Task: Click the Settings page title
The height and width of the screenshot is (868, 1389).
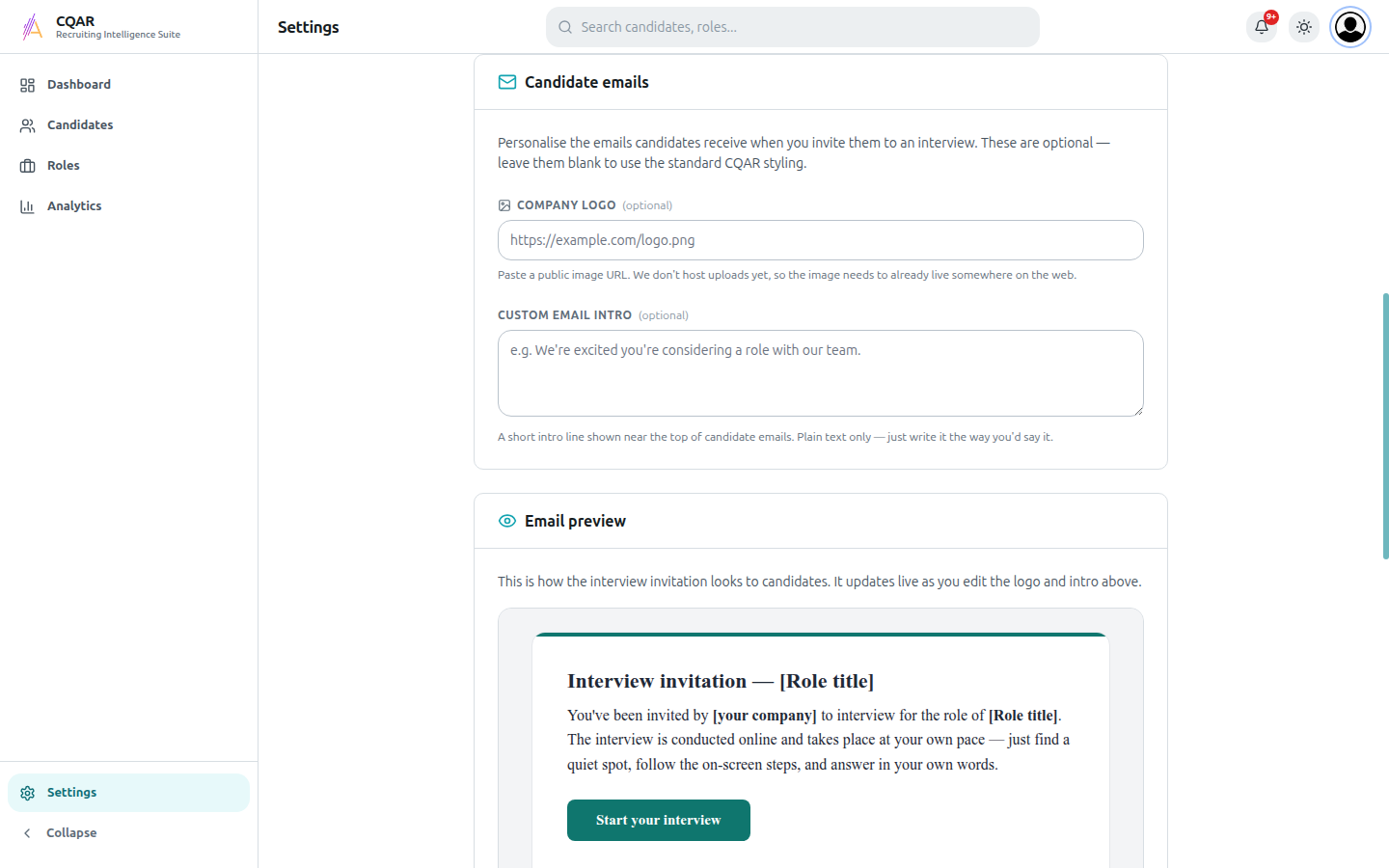Action: [309, 27]
